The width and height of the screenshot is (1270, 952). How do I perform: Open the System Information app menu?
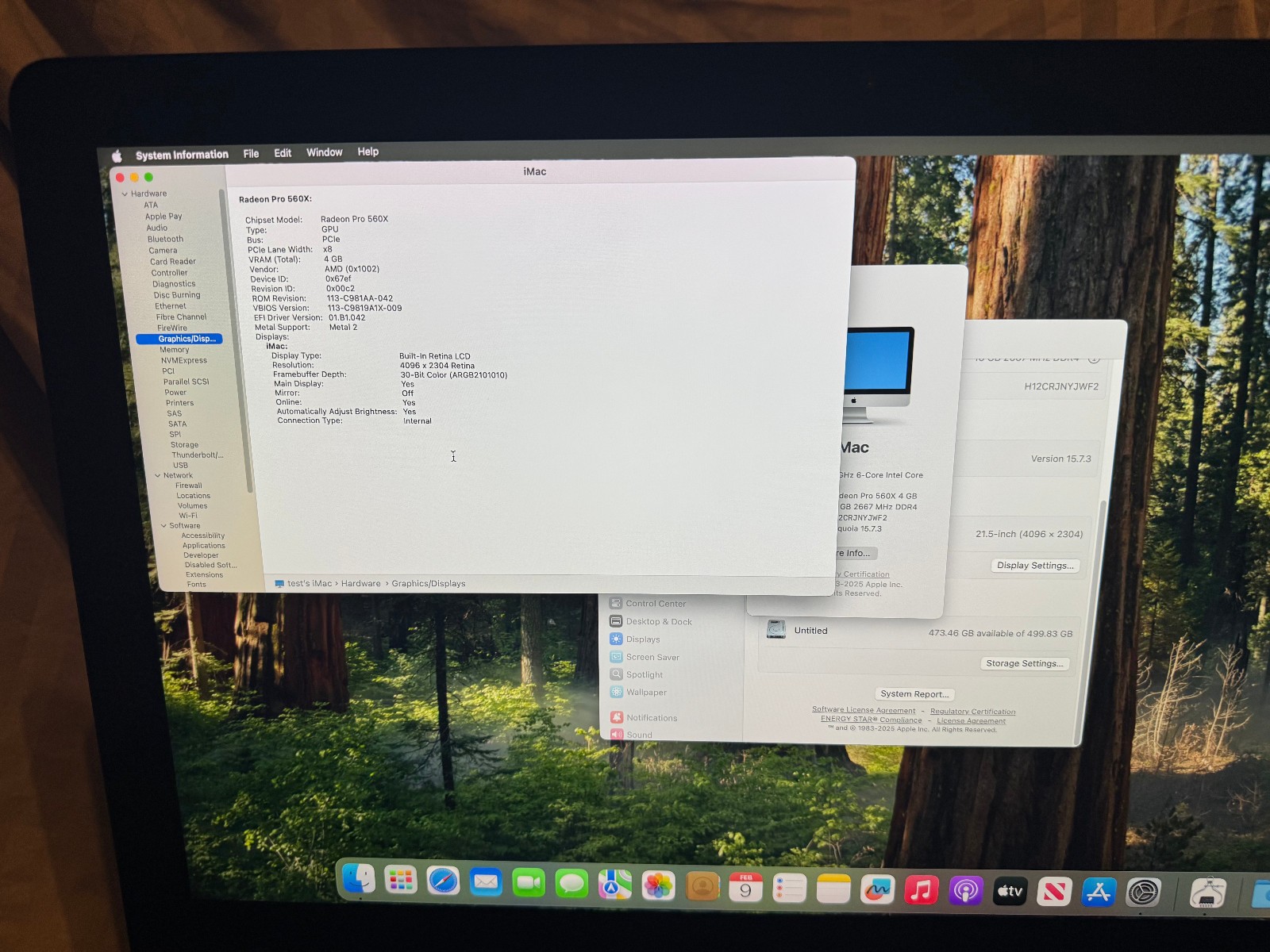click(182, 155)
